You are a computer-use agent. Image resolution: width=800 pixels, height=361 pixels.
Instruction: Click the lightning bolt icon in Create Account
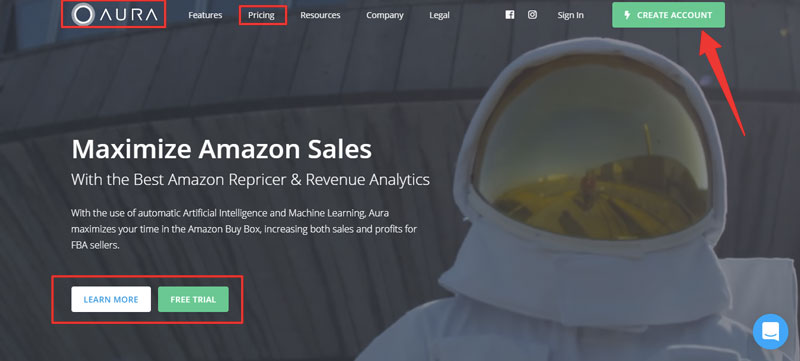click(628, 15)
